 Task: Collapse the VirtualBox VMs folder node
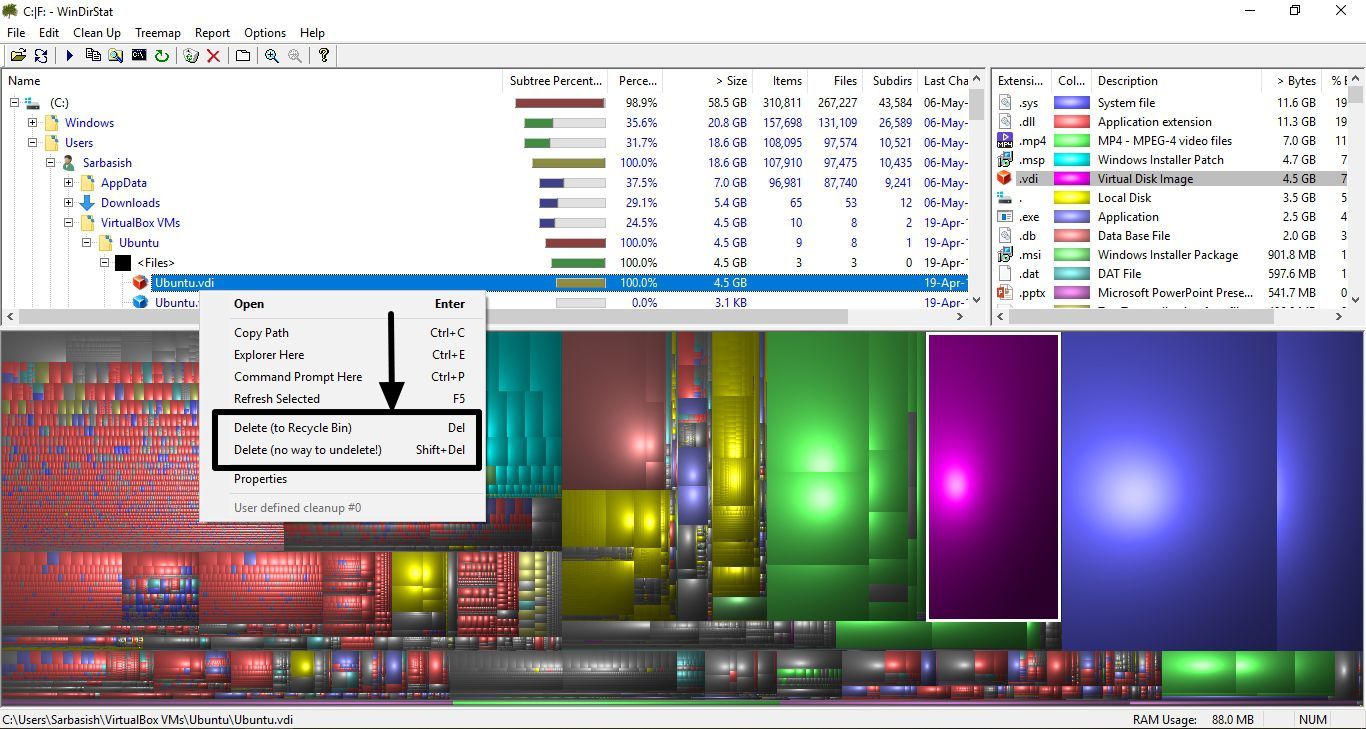click(69, 223)
